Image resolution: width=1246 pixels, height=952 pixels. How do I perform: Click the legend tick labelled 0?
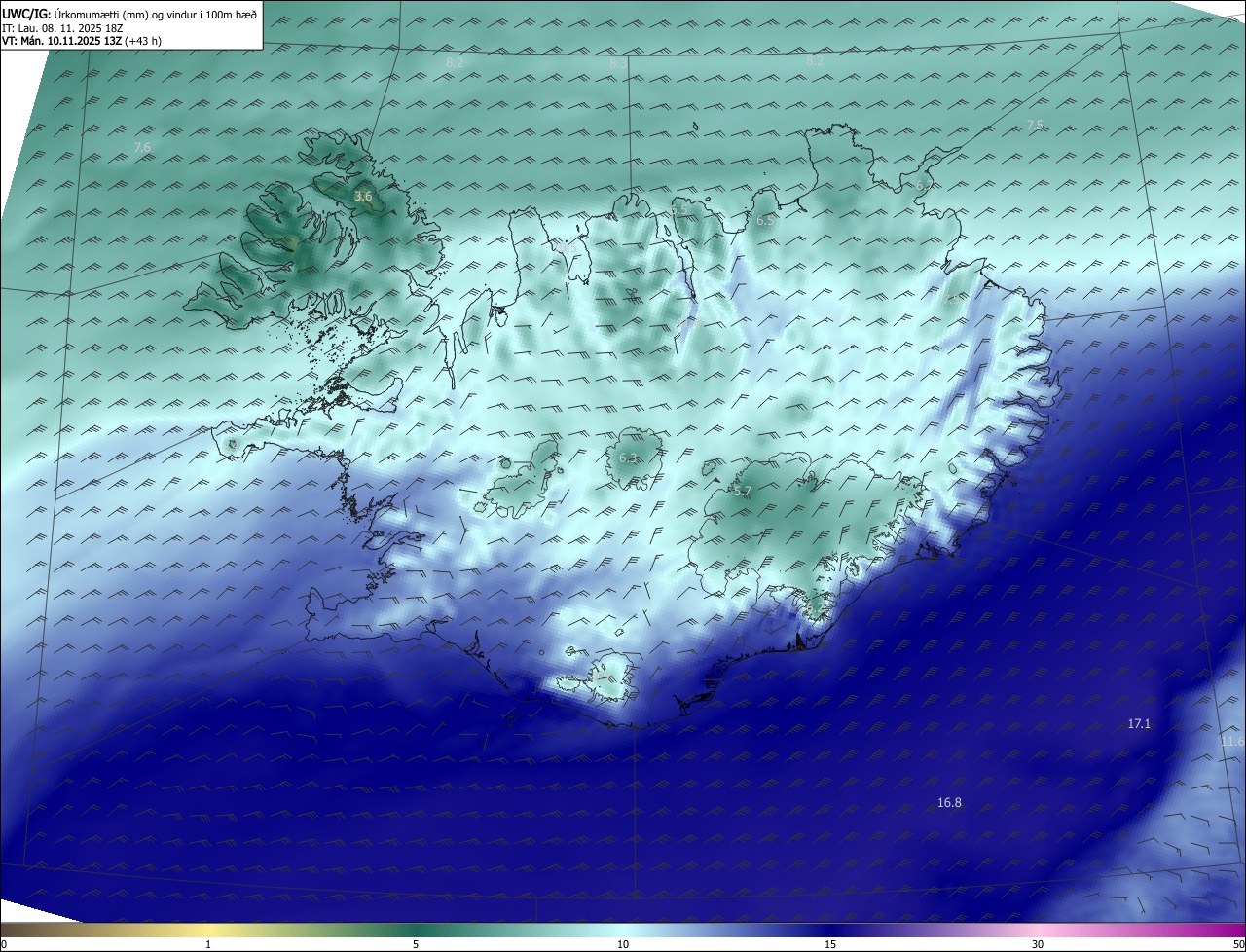(4, 944)
